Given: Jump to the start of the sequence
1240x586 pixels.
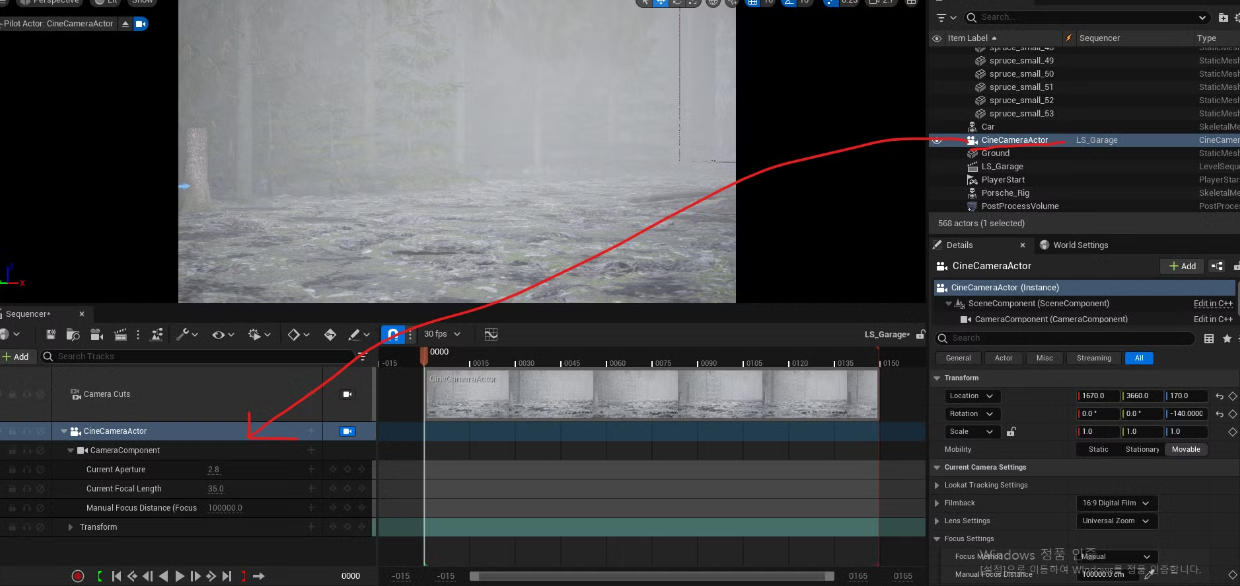Looking at the screenshot, I should tap(116, 576).
